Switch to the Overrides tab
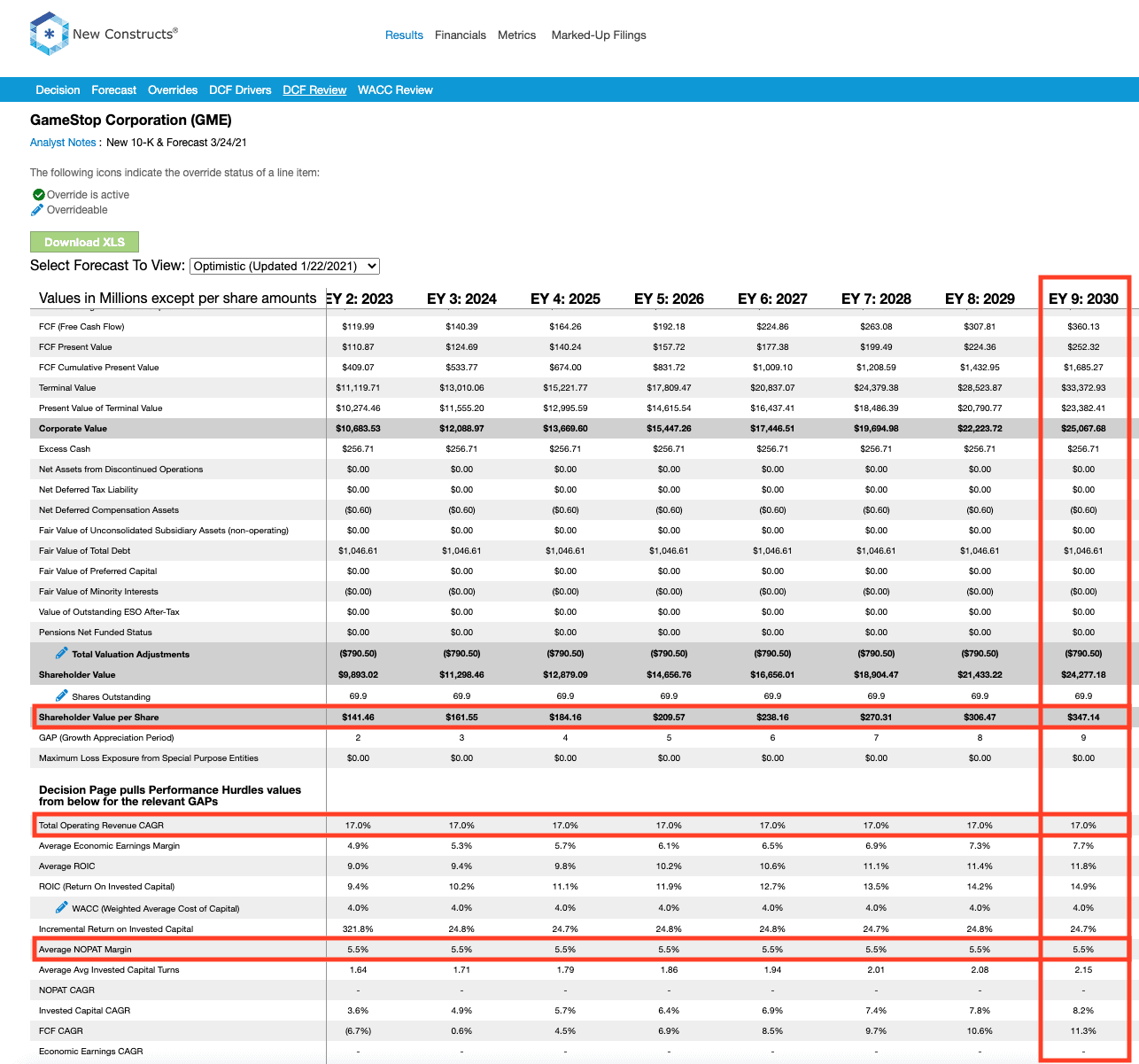 (173, 90)
